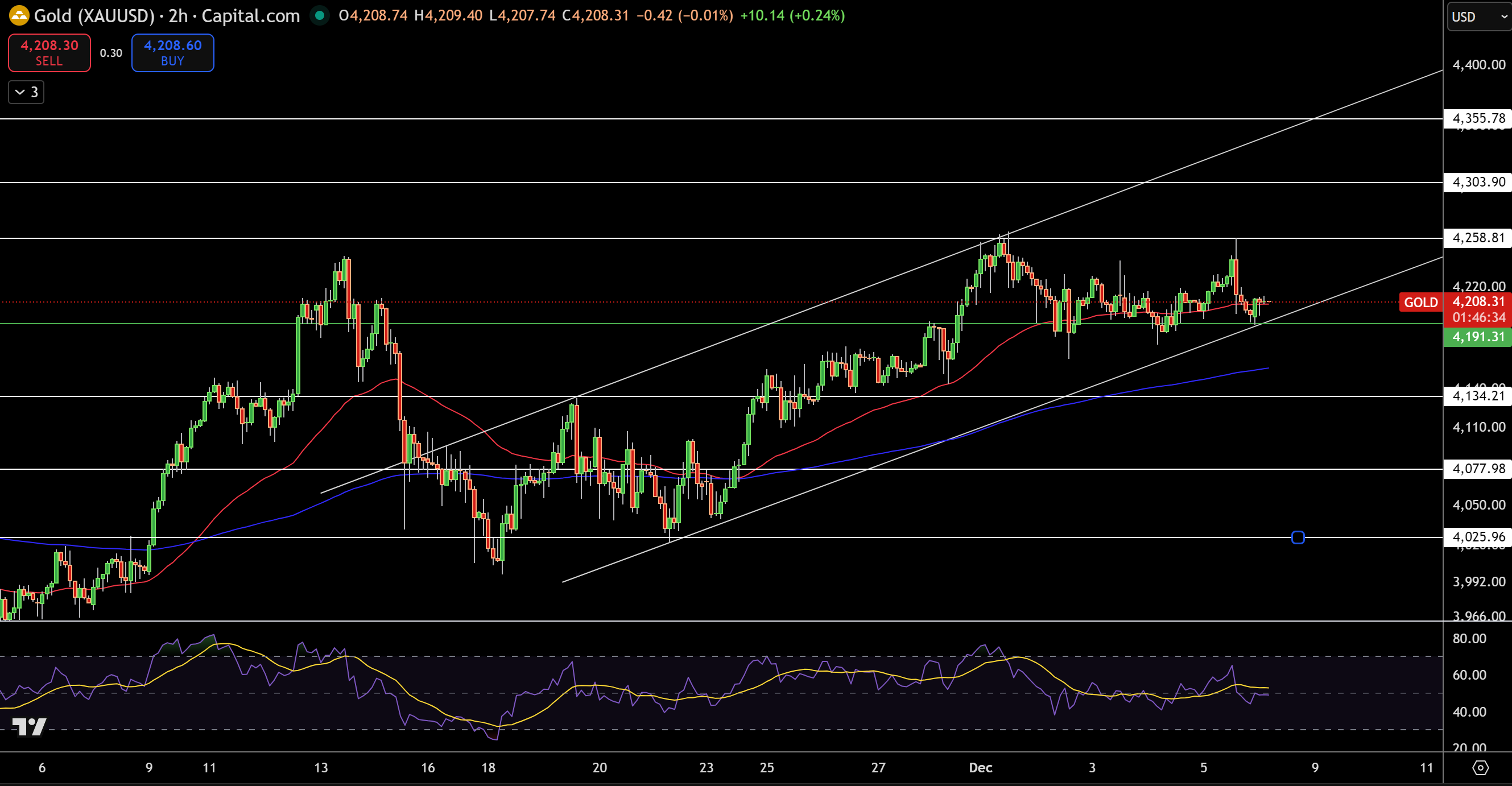This screenshot has height=786, width=1512.
Task: Click the red countdown timer label
Action: pyautogui.click(x=1478, y=317)
